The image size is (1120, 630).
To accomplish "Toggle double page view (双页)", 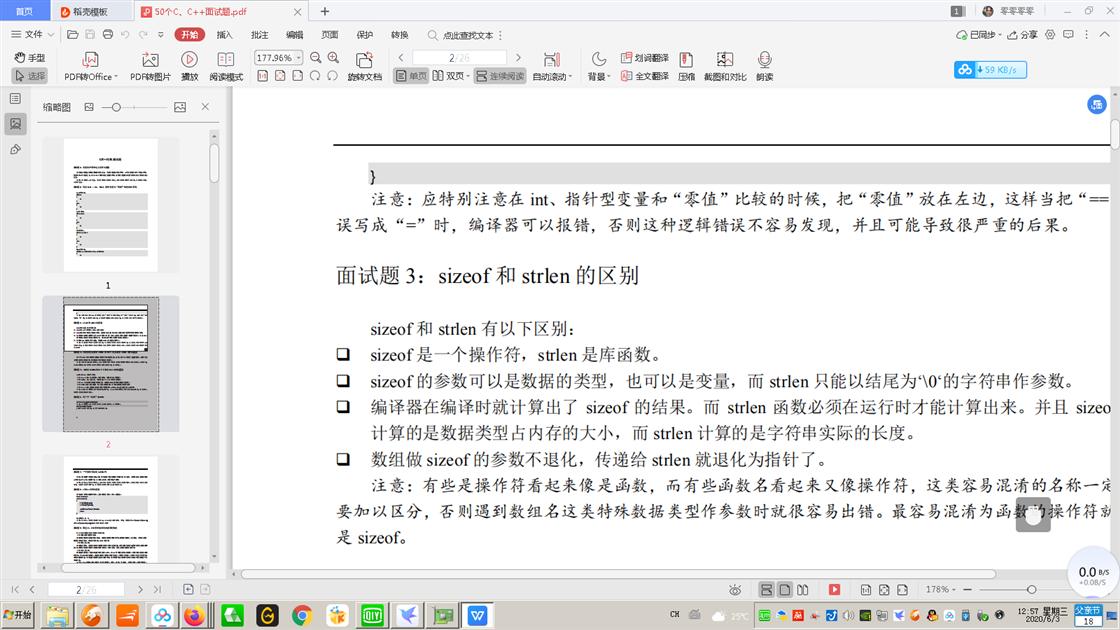I will tap(451, 76).
